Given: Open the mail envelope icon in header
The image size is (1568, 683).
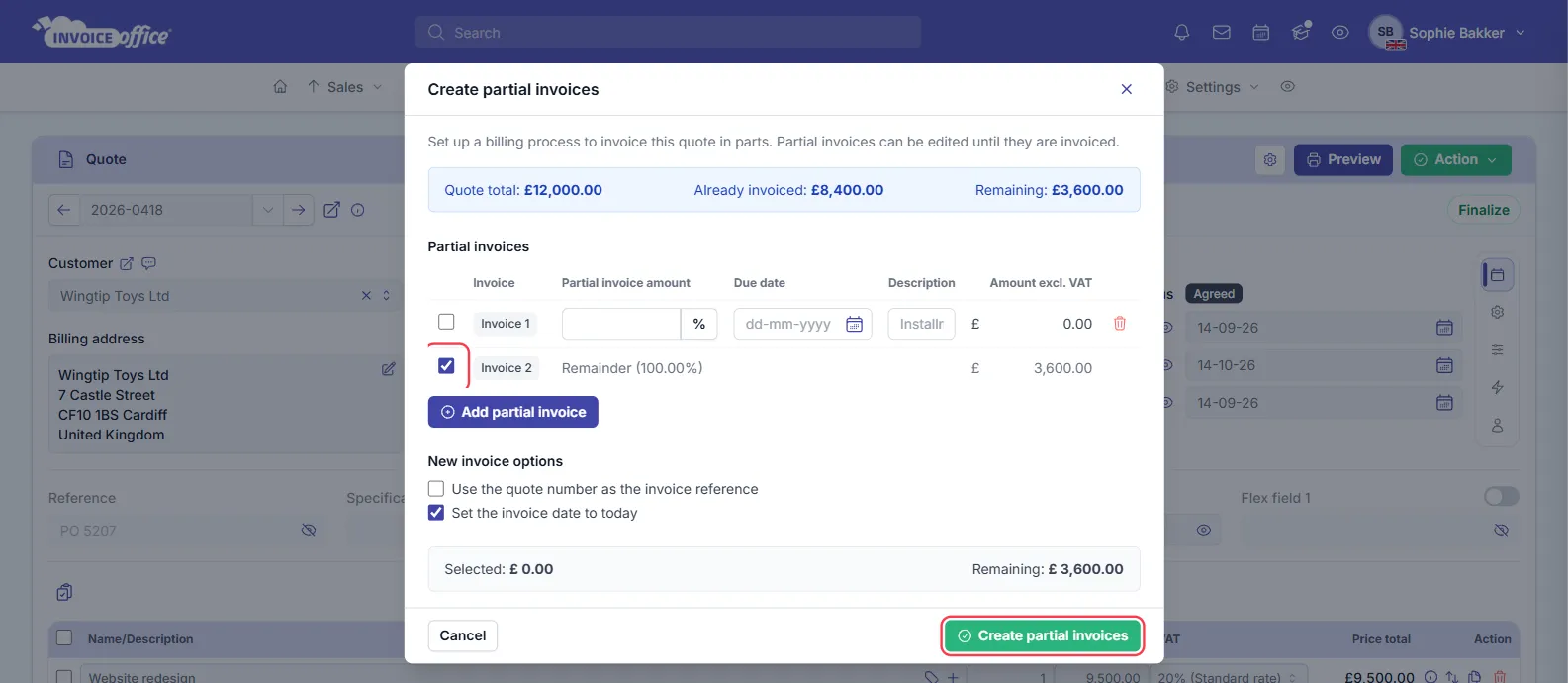Looking at the screenshot, I should tap(1222, 33).
